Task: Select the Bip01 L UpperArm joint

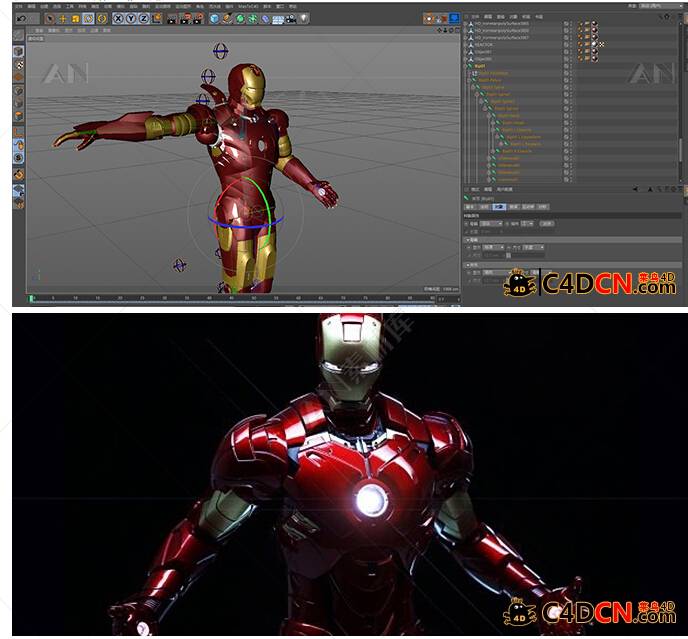Action: pos(523,137)
